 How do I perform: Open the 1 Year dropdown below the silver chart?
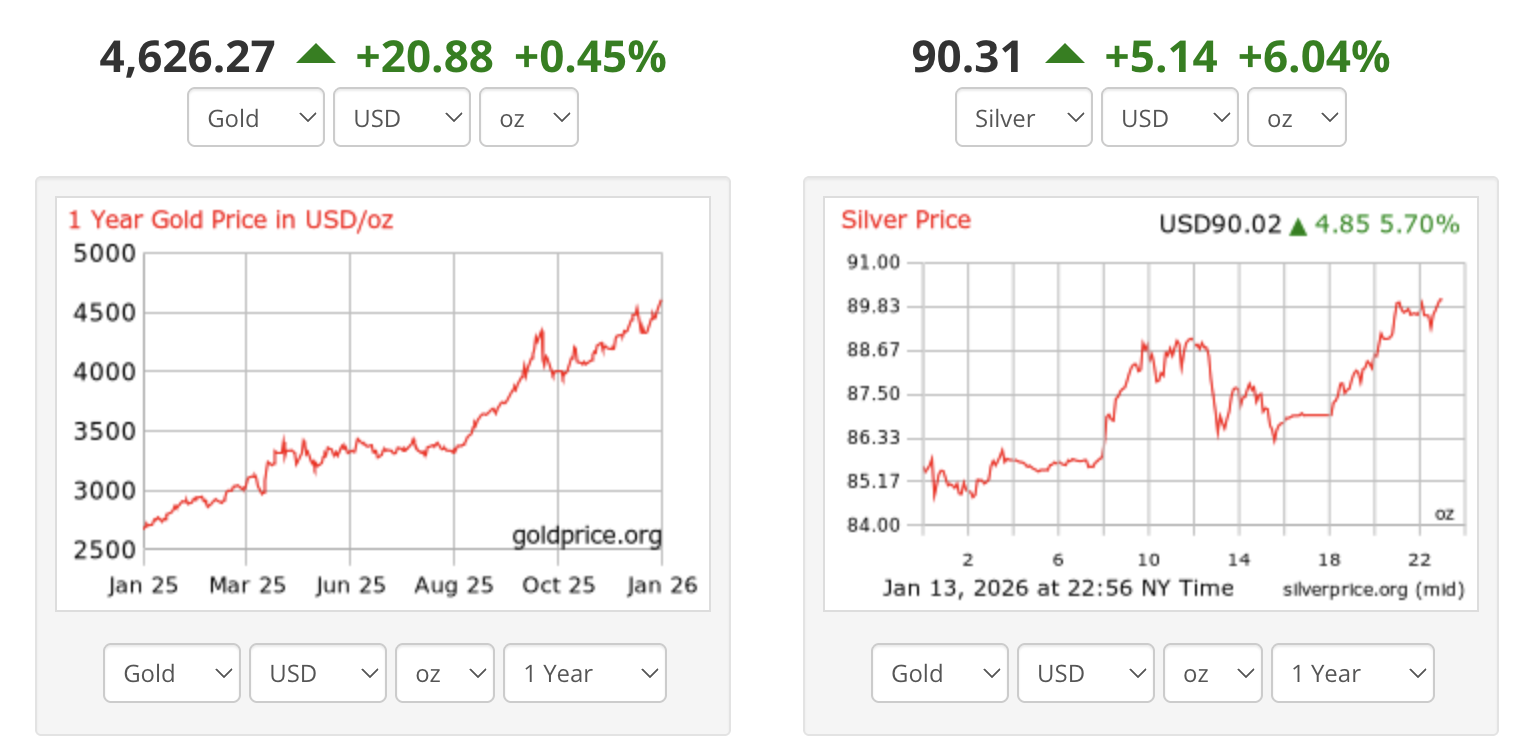click(1352, 673)
